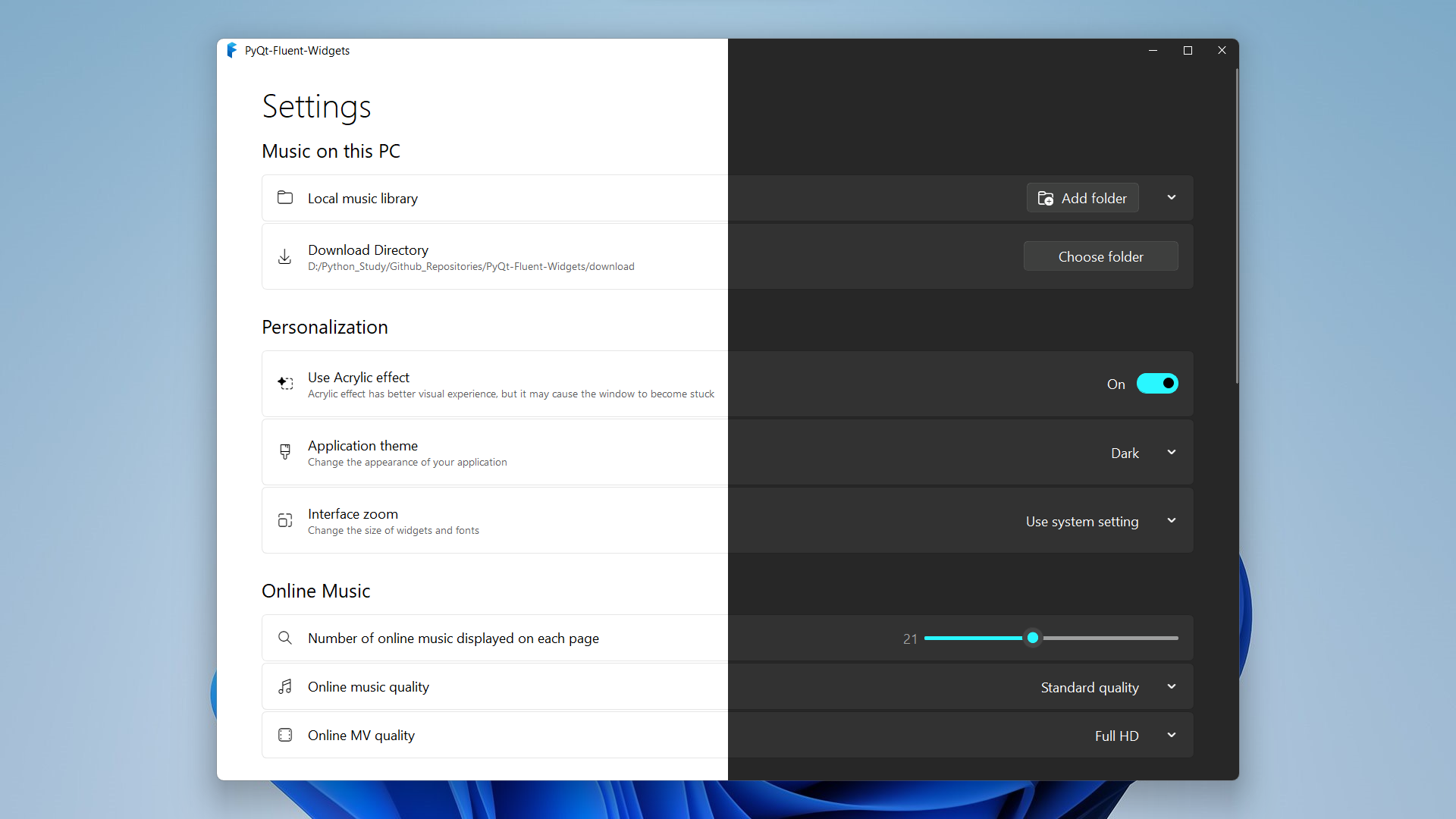Screen dimensions: 1456x819
Task: Drag the online music page count slider
Action: pos(1031,638)
